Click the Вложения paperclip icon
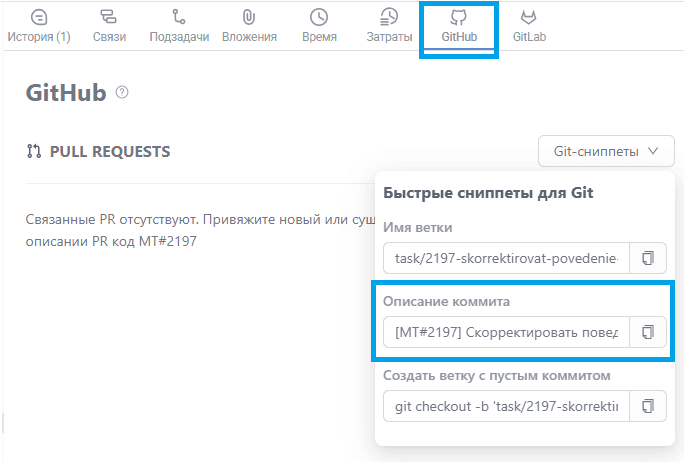The height and width of the screenshot is (462, 684). point(249,17)
